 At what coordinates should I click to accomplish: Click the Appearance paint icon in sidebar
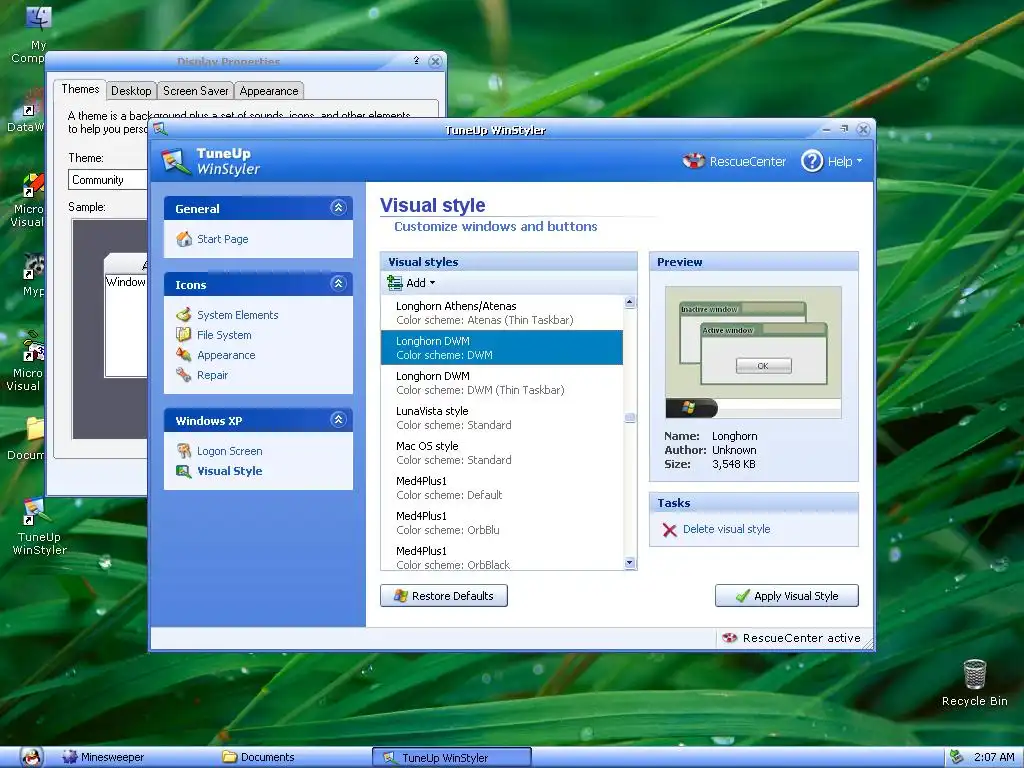(184, 355)
